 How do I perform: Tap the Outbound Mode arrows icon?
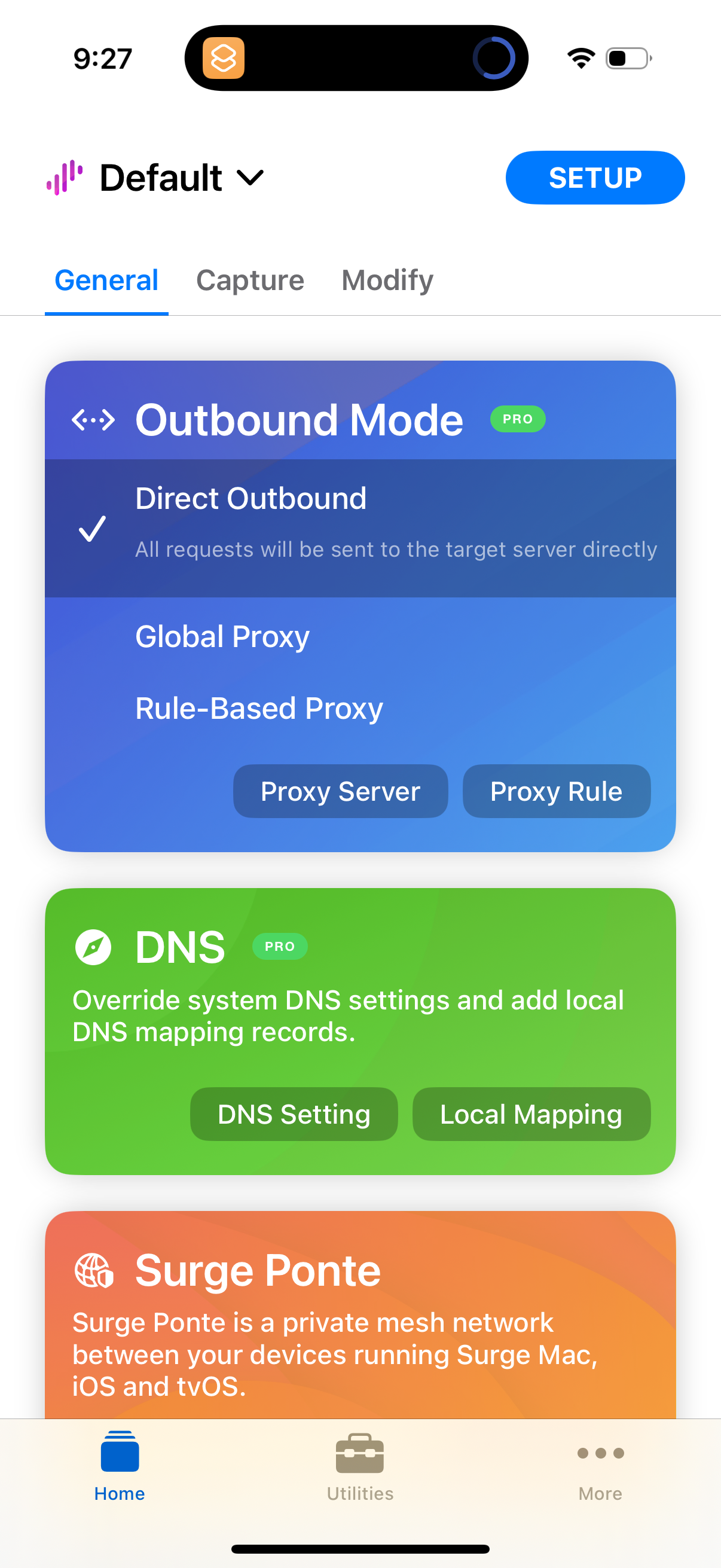click(93, 419)
